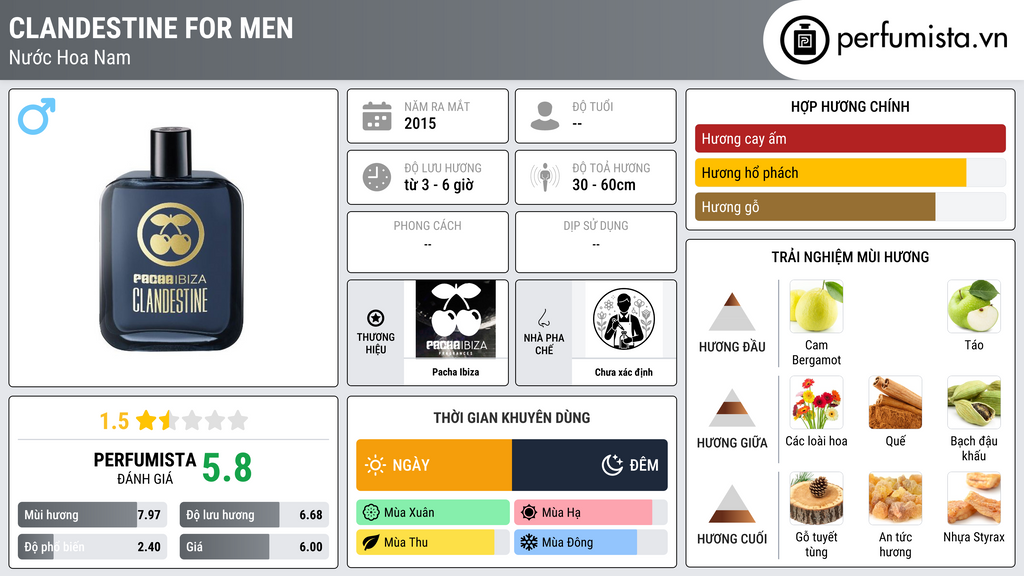Open the Táo green apple note image
This screenshot has width=1024, height=576.
[x=974, y=307]
